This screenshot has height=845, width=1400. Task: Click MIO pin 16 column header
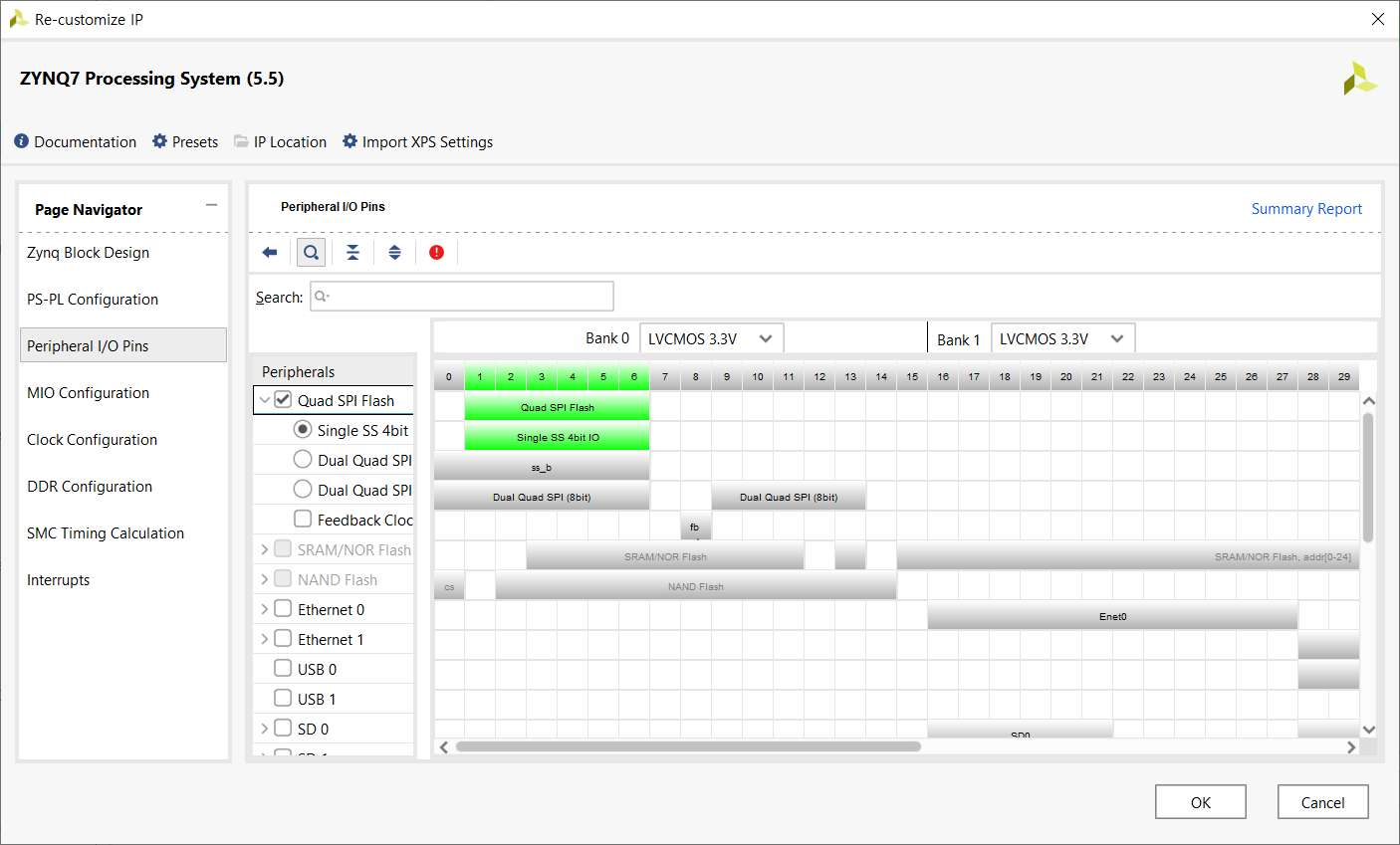943,376
